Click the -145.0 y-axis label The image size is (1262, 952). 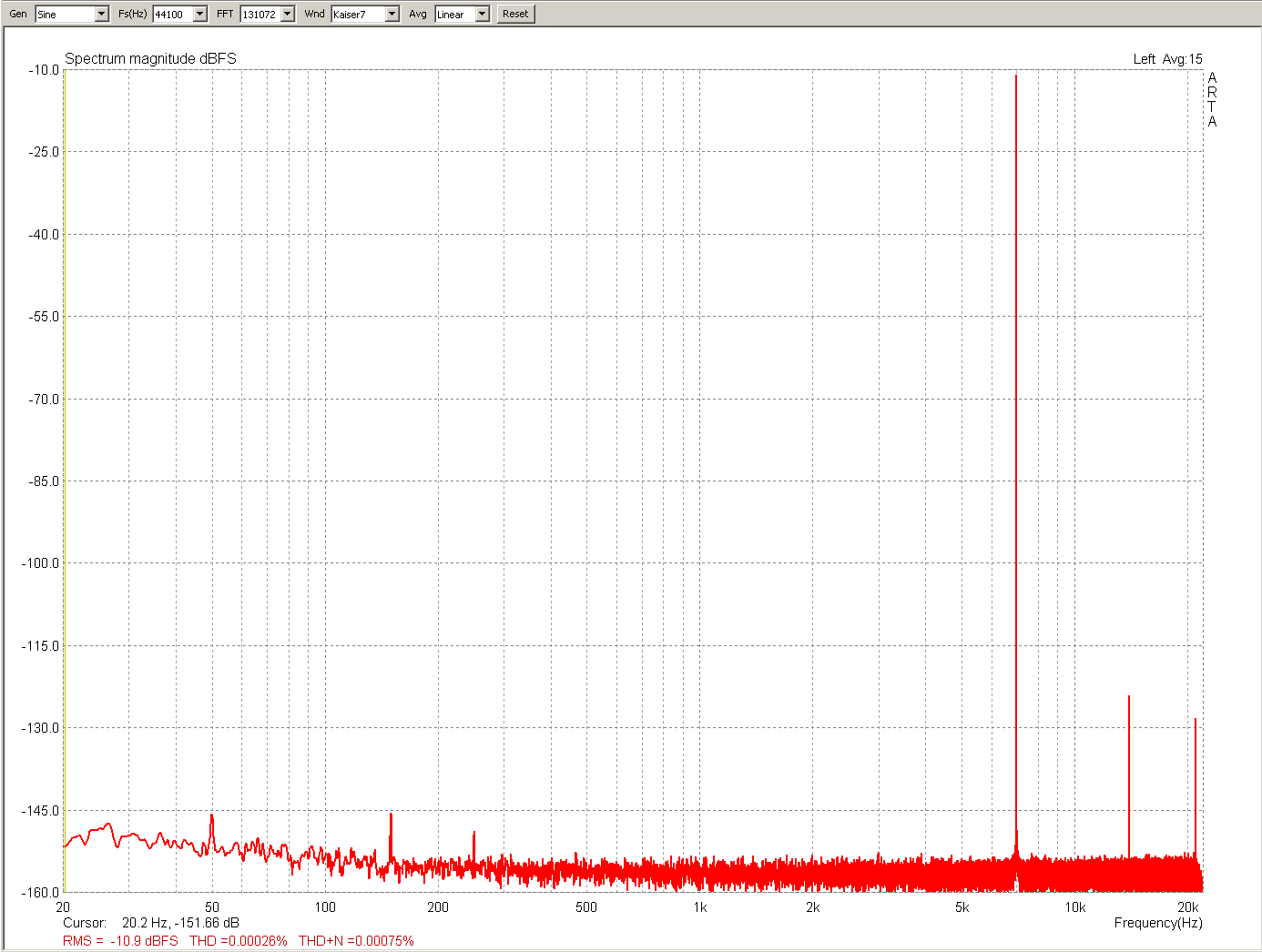[x=41, y=811]
